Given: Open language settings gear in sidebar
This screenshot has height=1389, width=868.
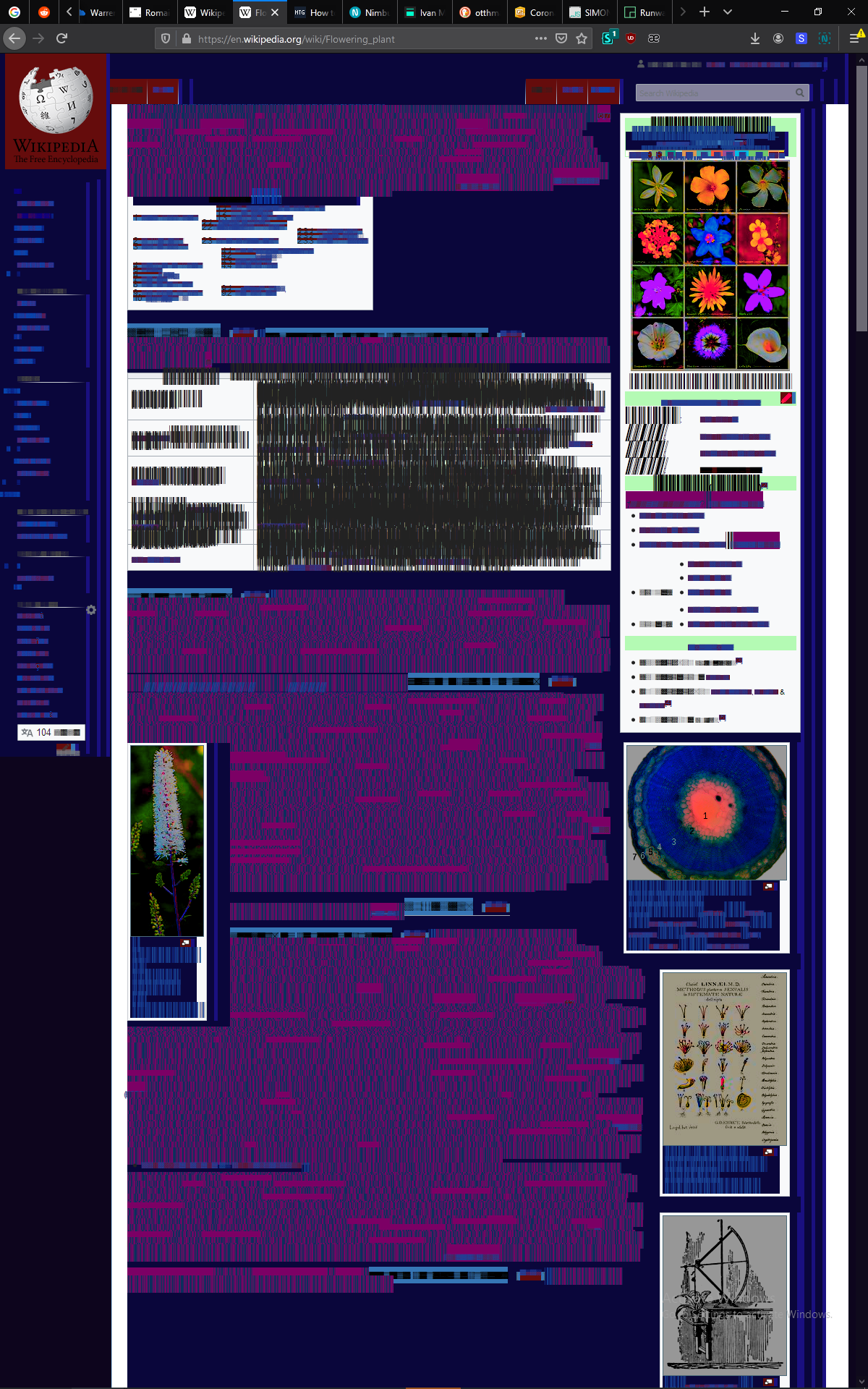Looking at the screenshot, I should [91, 610].
